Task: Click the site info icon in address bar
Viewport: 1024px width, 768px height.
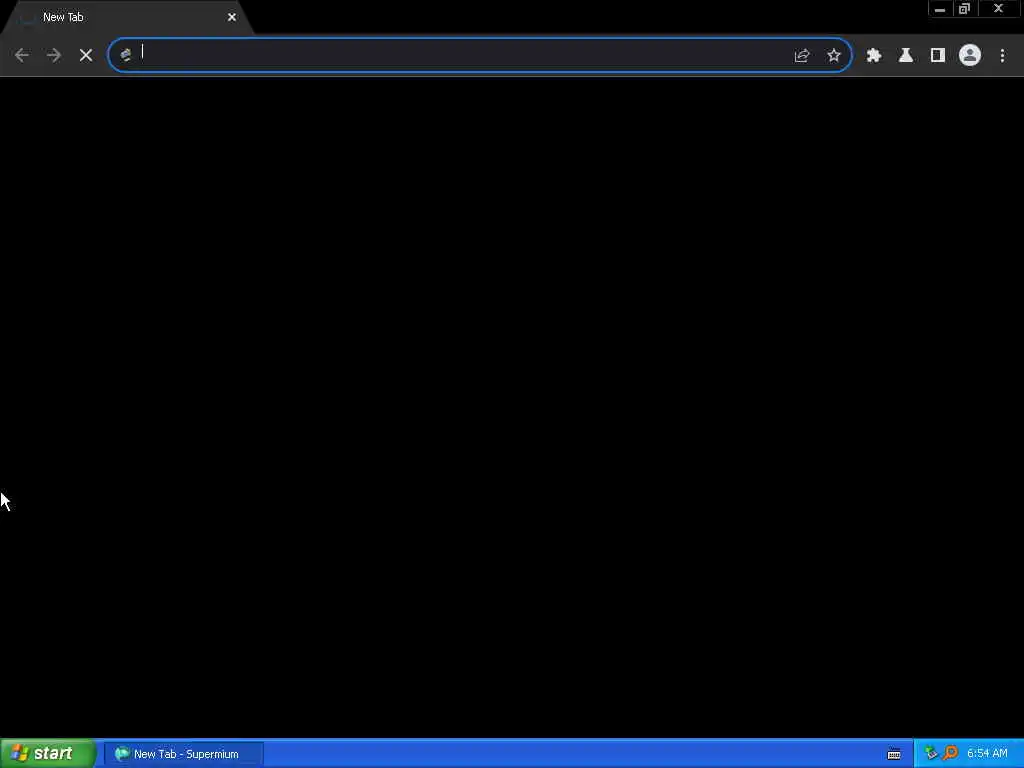Action: [x=125, y=56]
